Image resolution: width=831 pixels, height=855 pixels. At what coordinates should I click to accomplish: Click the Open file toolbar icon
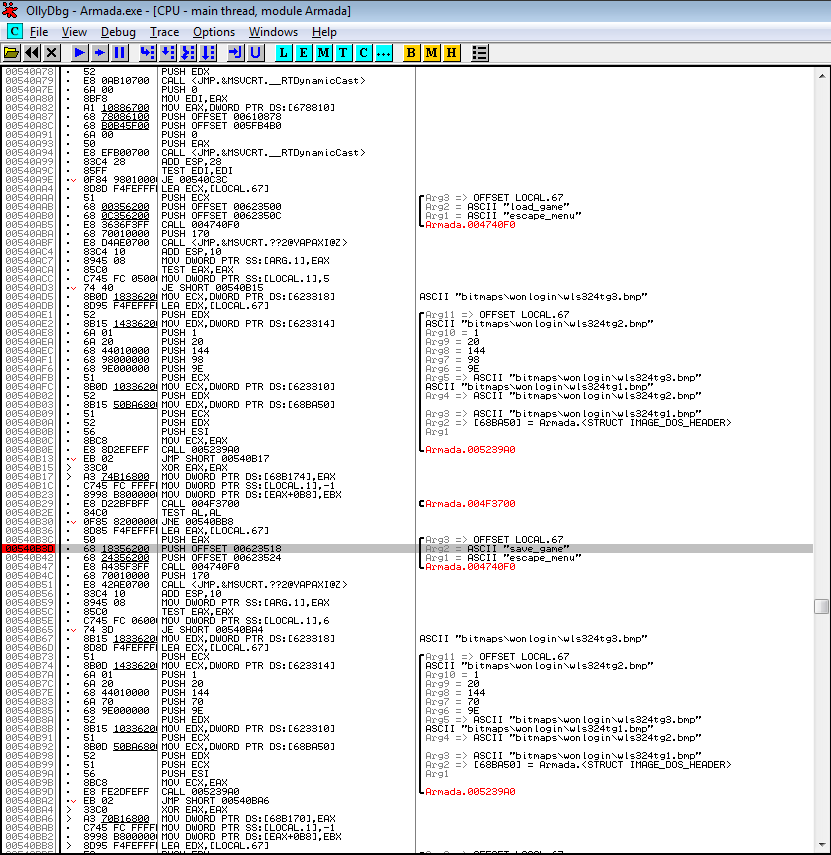pyautogui.click(x=11, y=53)
